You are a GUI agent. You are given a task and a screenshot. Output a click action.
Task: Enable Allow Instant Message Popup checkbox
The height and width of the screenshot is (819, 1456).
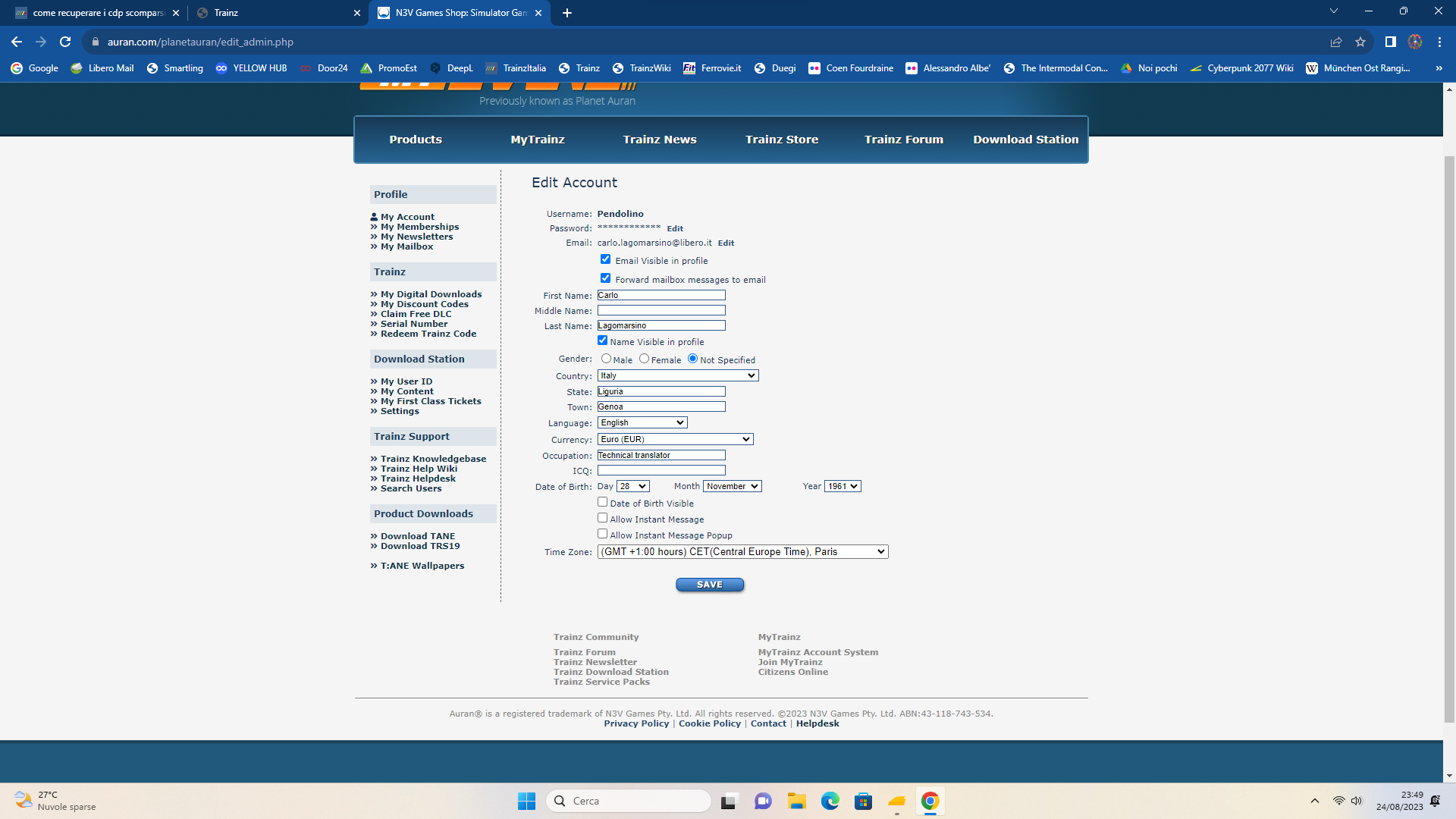(x=602, y=534)
